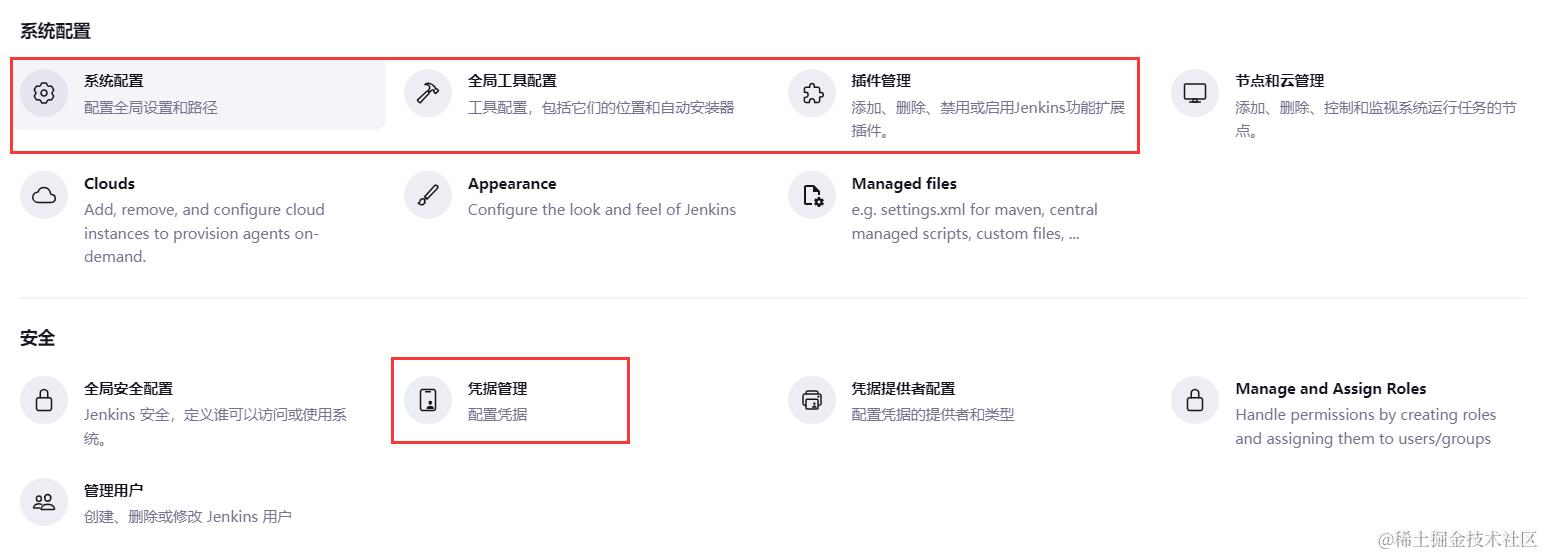Open the Manage and Assign Roles title
Screen dimensions: 1544x556
pyautogui.click(x=1330, y=389)
